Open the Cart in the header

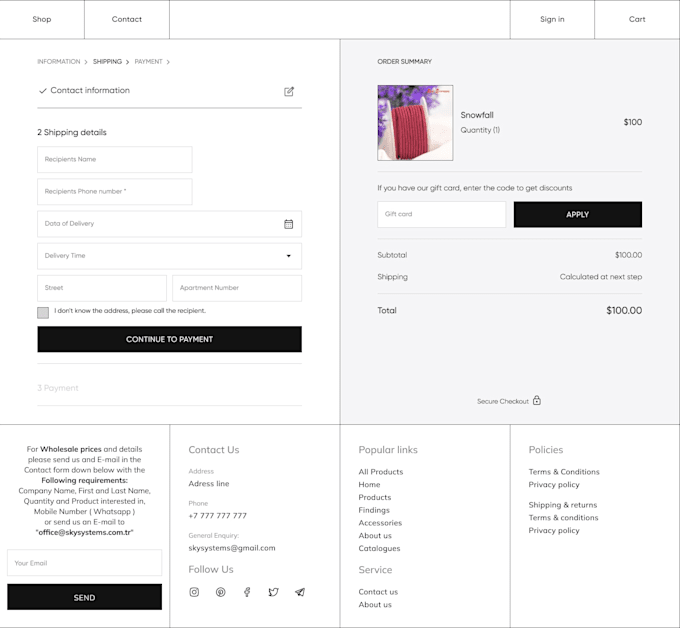click(637, 19)
